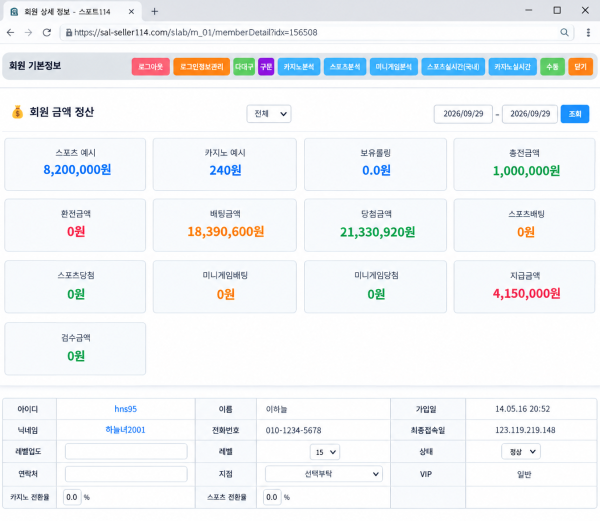Click the small green 다대구 button

click(x=244, y=67)
